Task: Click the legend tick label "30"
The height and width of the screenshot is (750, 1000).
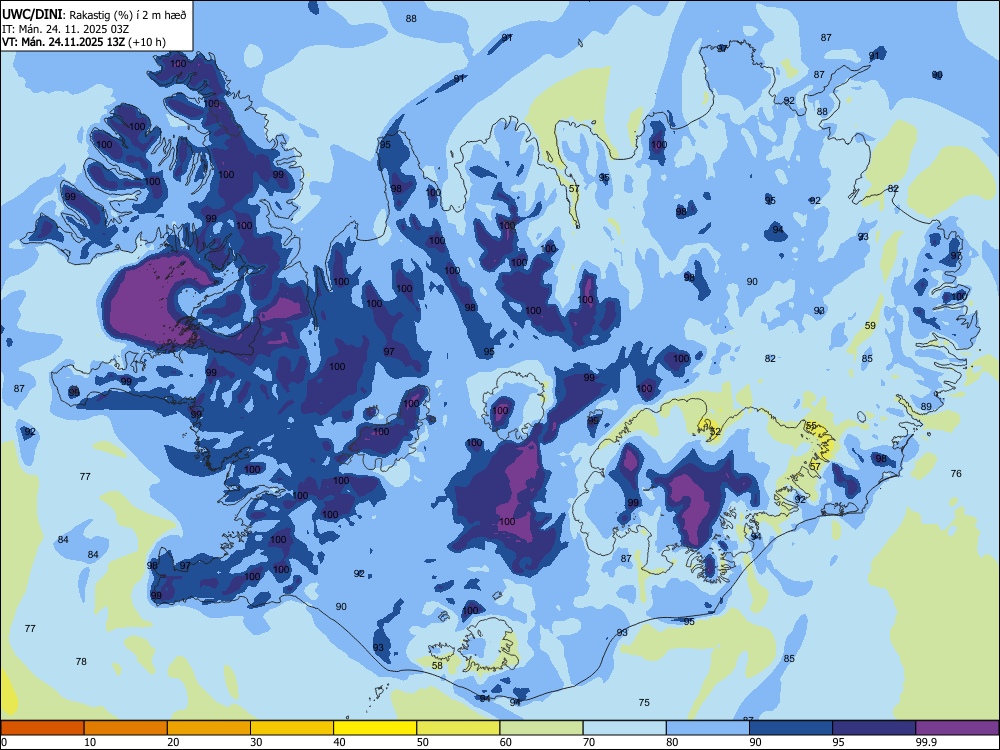Action: (256, 742)
